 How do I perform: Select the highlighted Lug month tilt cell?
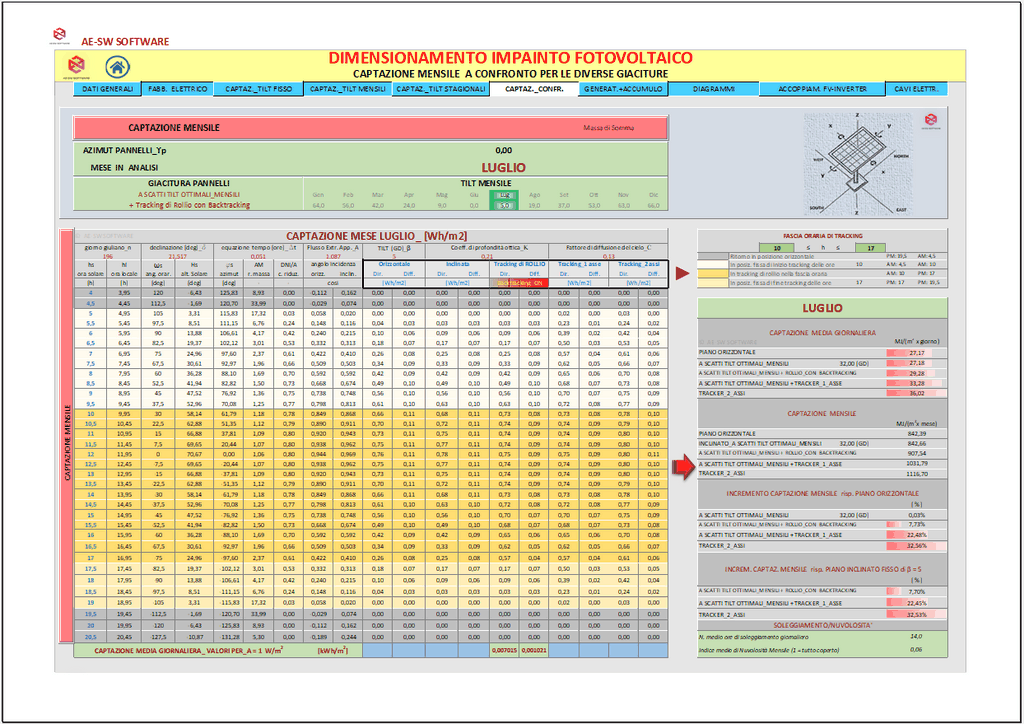coord(505,196)
